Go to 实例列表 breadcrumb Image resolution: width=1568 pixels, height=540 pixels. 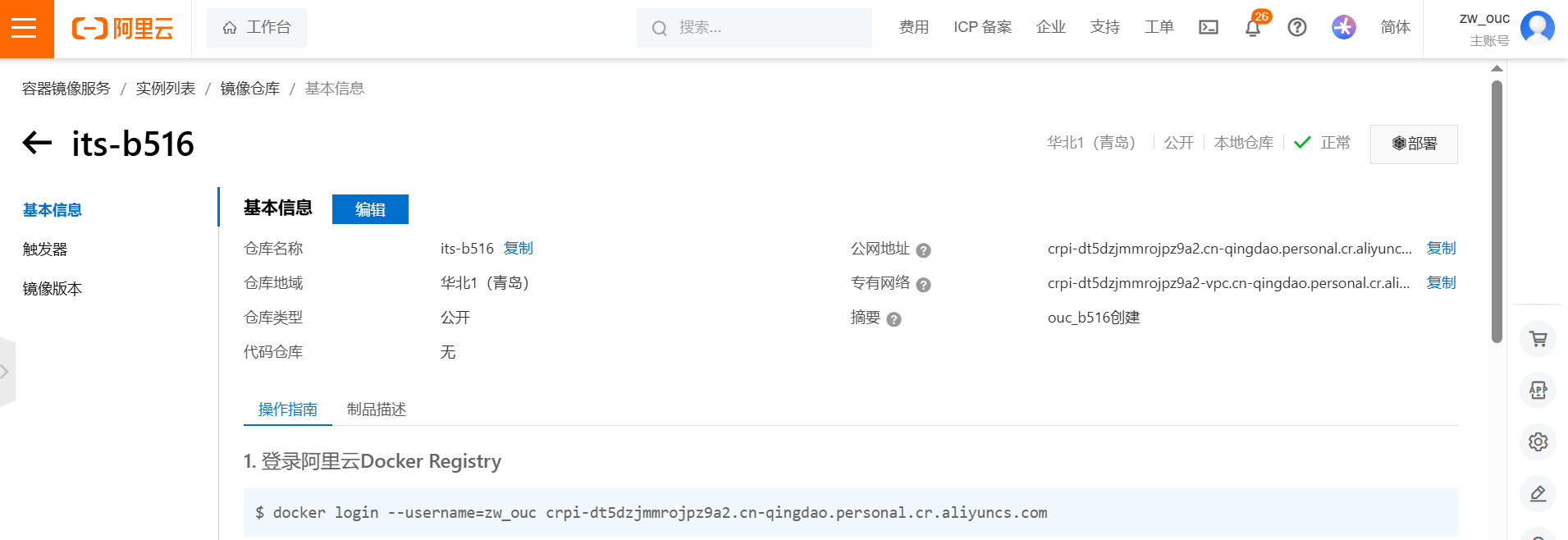(x=166, y=89)
